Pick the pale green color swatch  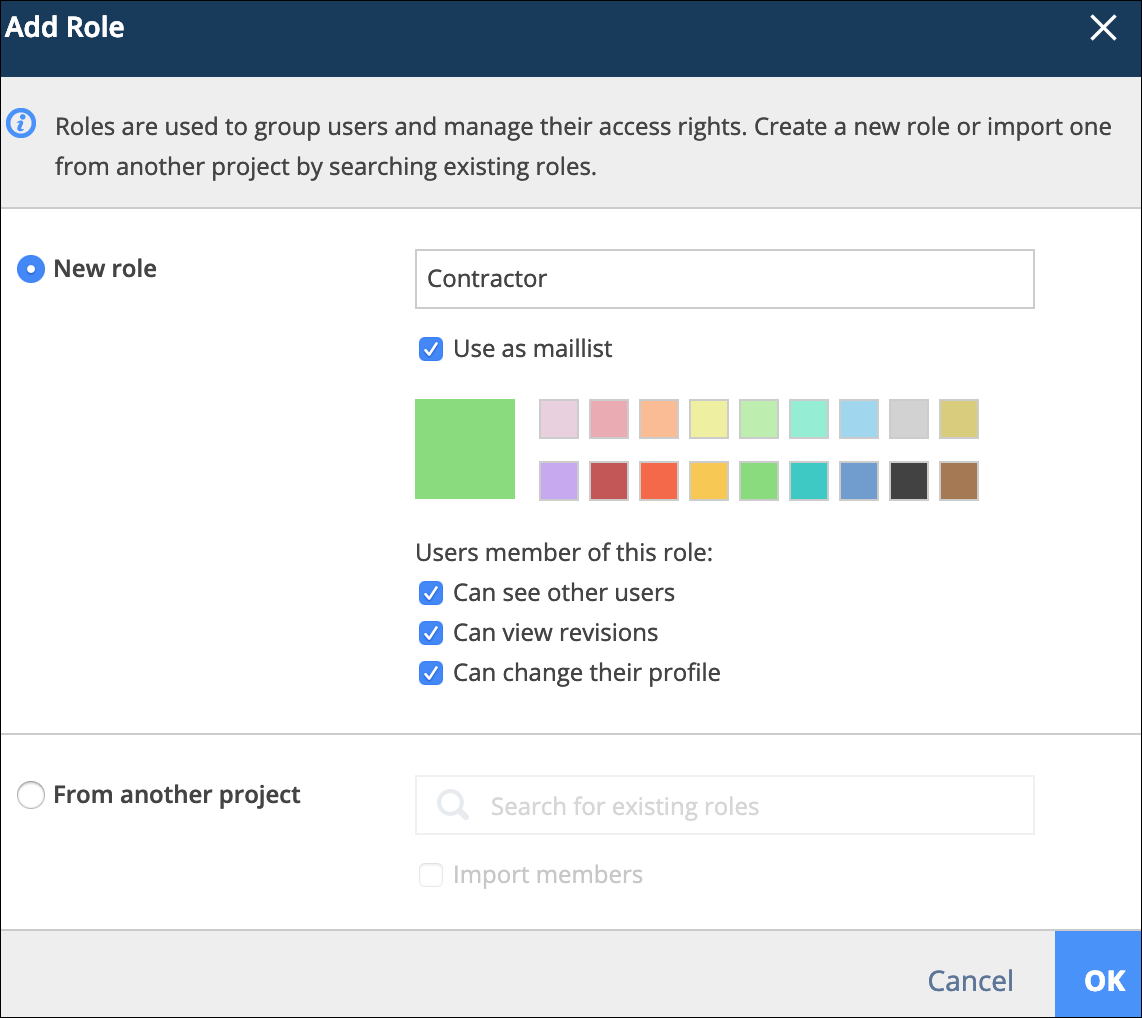pos(759,419)
